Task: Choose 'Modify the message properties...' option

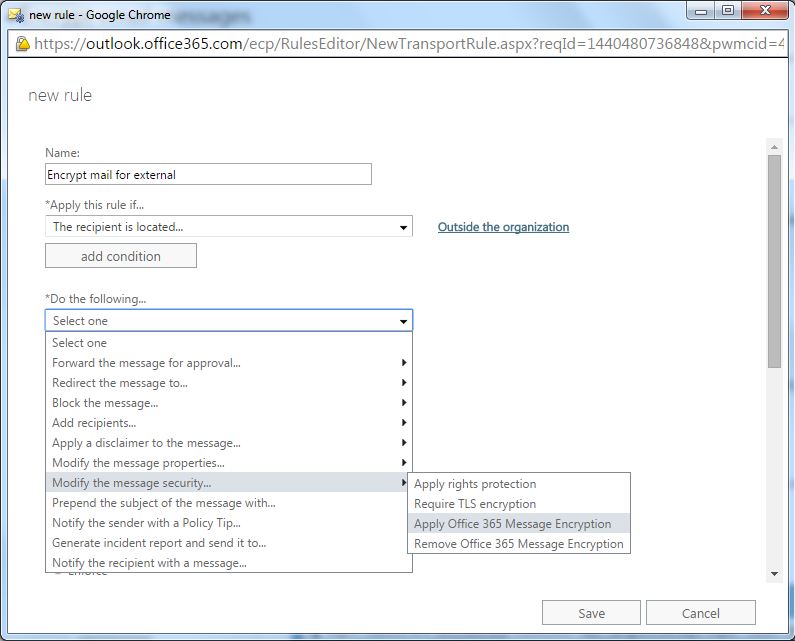Action: tap(229, 462)
